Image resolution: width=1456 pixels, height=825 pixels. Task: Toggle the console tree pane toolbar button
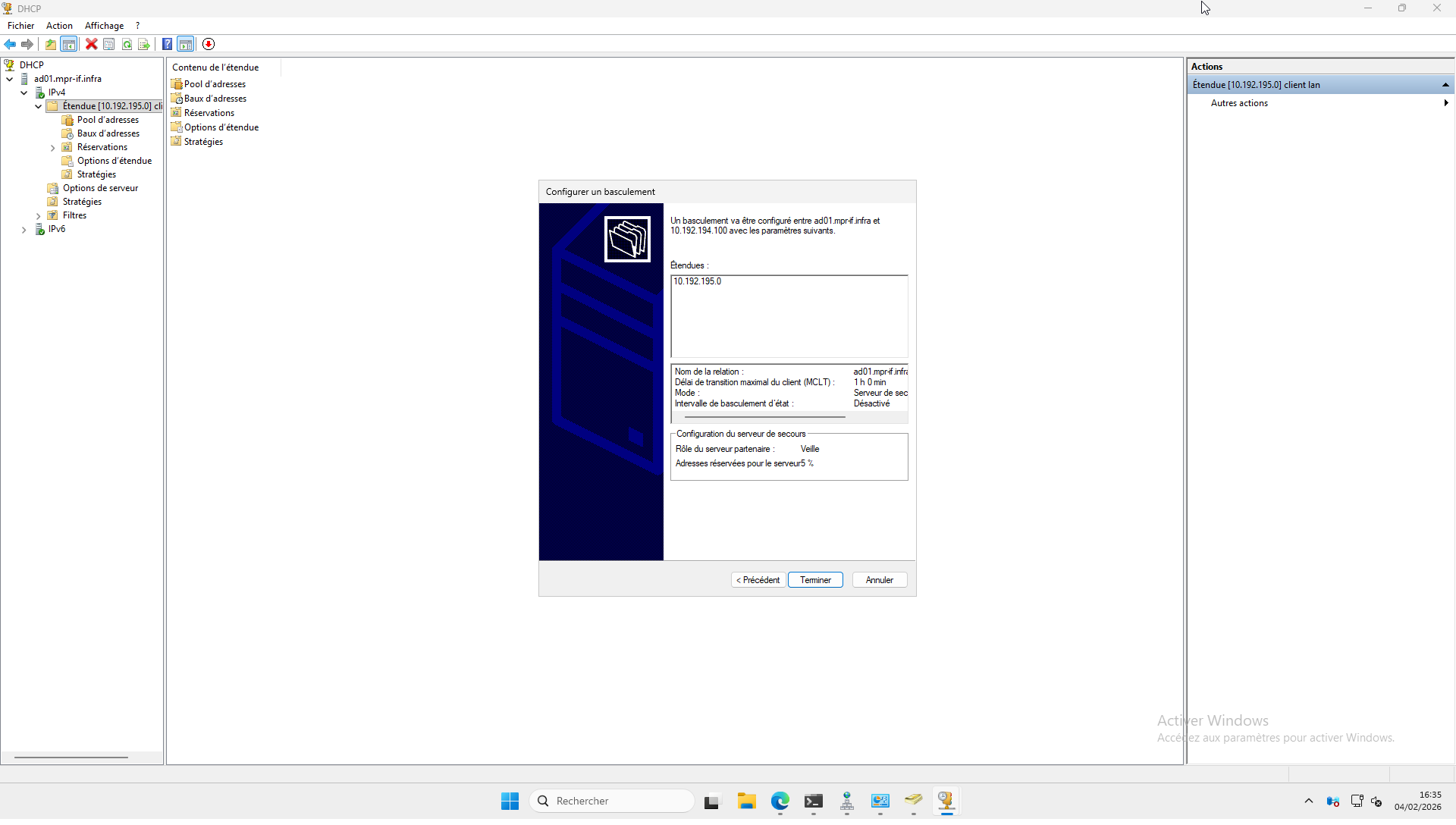(x=69, y=44)
